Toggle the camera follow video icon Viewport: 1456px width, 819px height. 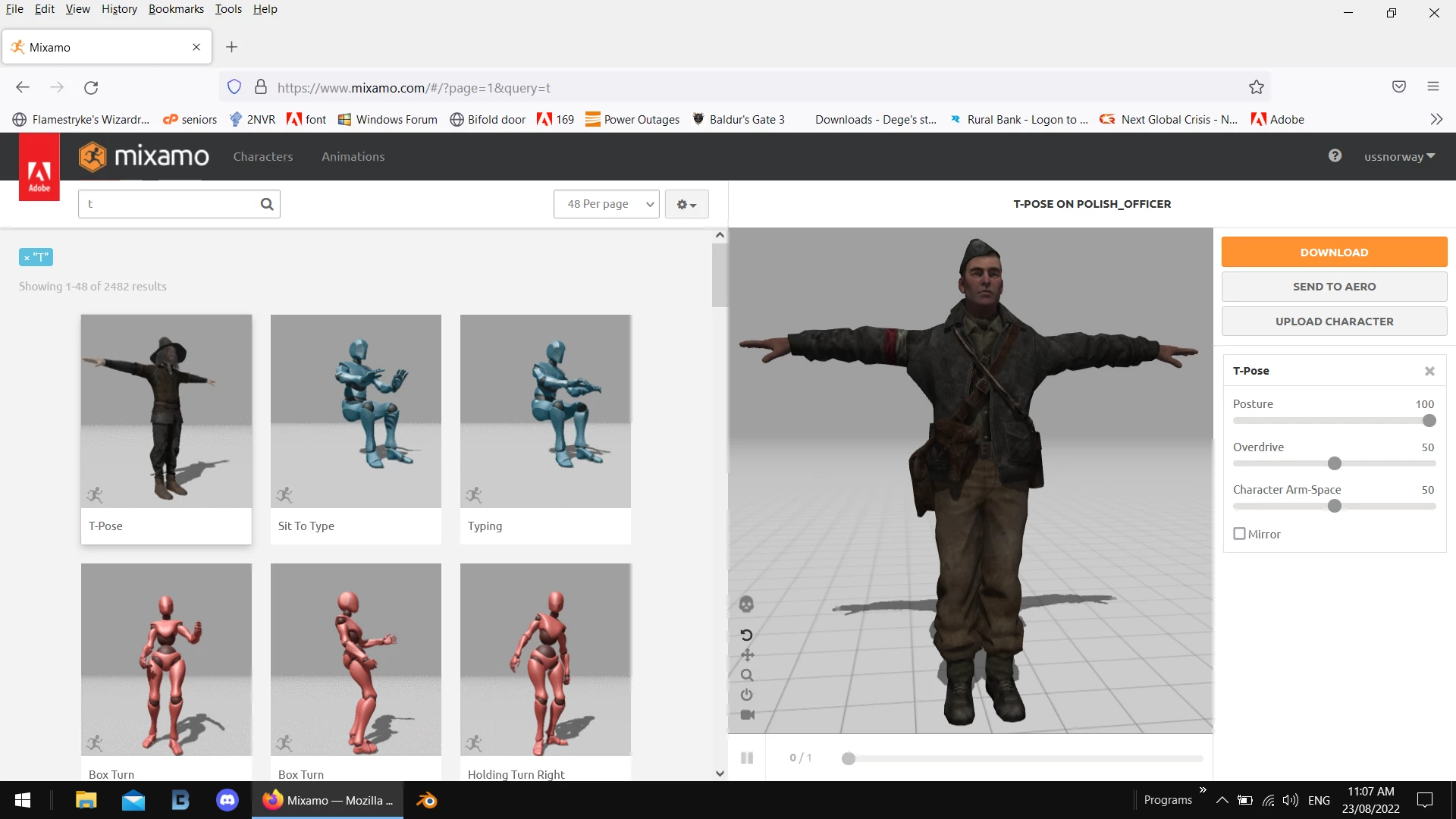(747, 714)
